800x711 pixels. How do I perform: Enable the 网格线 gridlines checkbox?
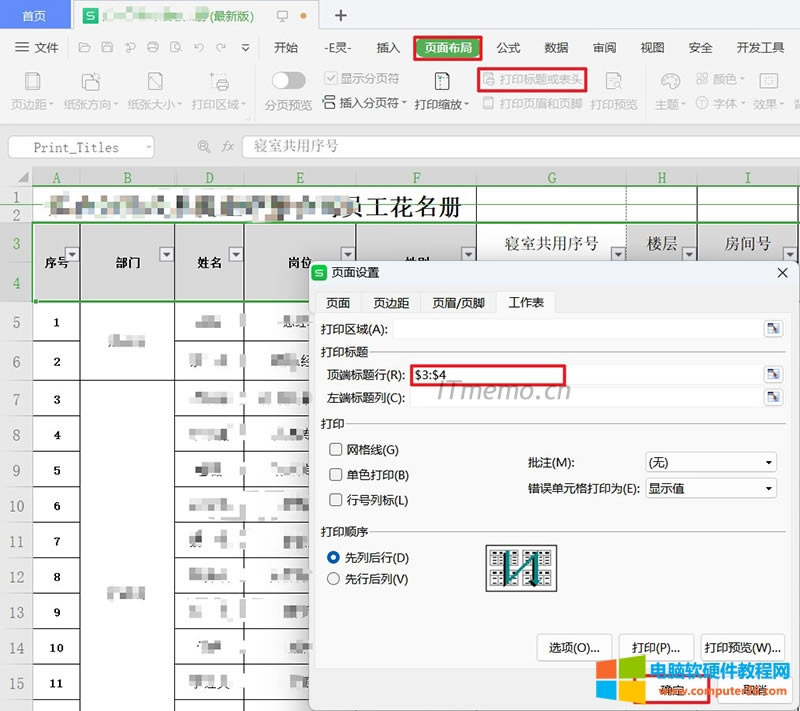click(x=336, y=450)
